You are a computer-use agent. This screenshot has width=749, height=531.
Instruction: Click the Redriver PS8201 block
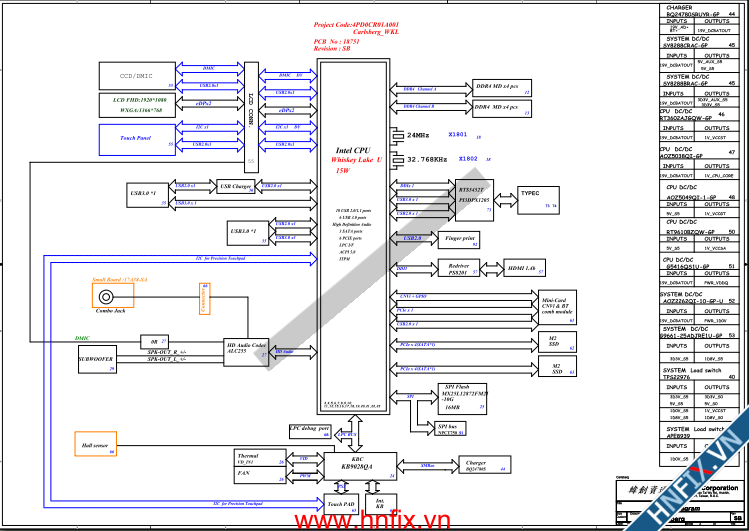point(461,269)
